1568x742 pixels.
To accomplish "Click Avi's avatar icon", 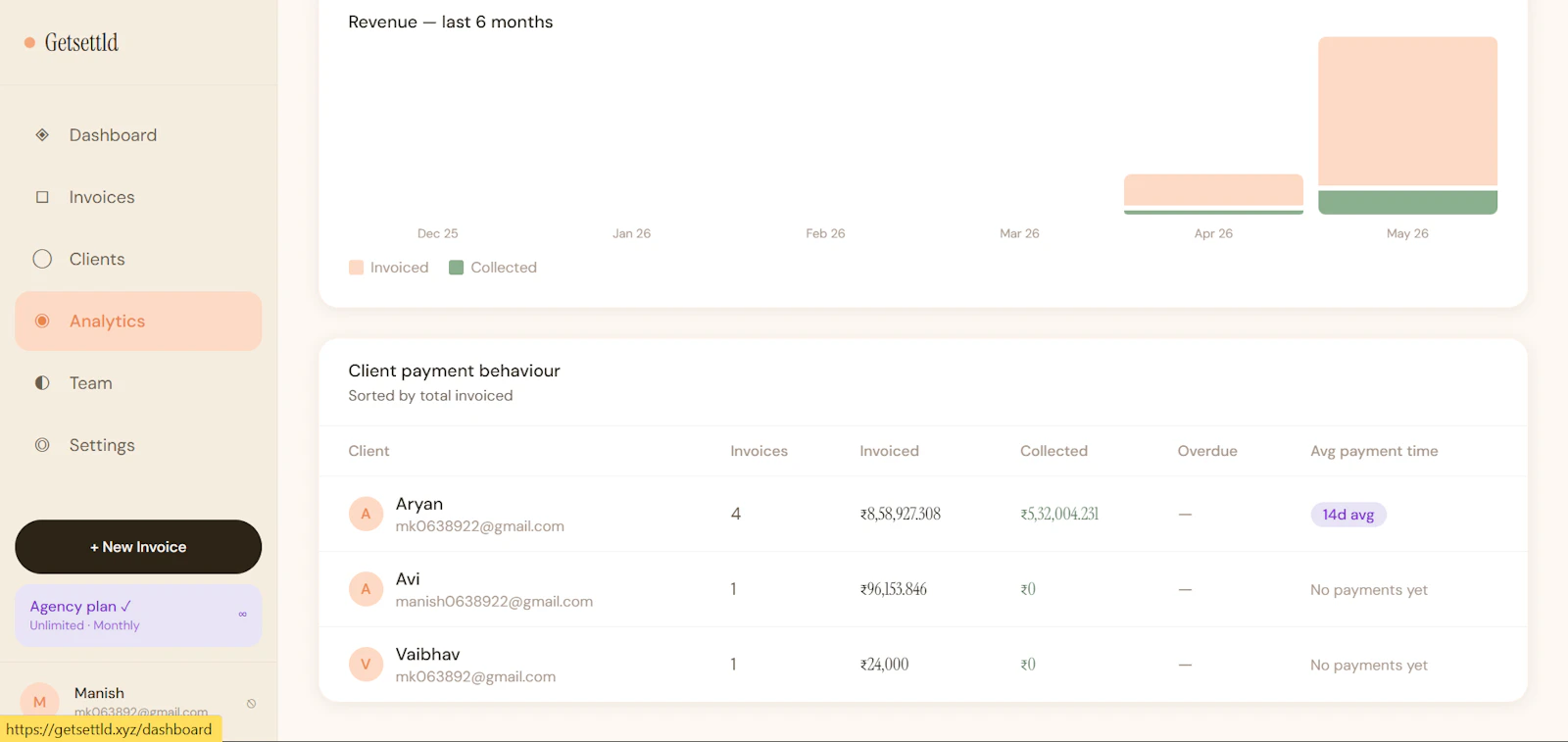I will [366, 589].
